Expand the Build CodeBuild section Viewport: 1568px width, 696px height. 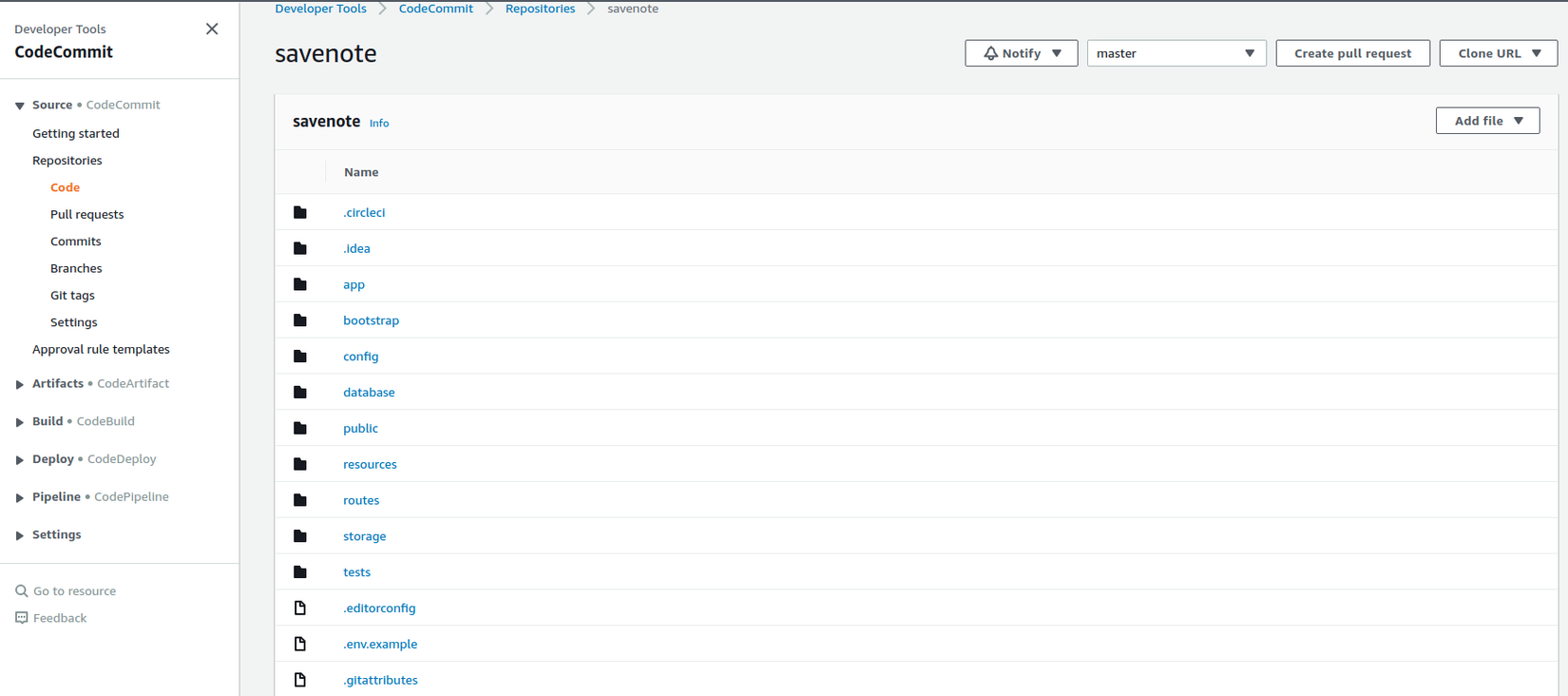[20, 422]
